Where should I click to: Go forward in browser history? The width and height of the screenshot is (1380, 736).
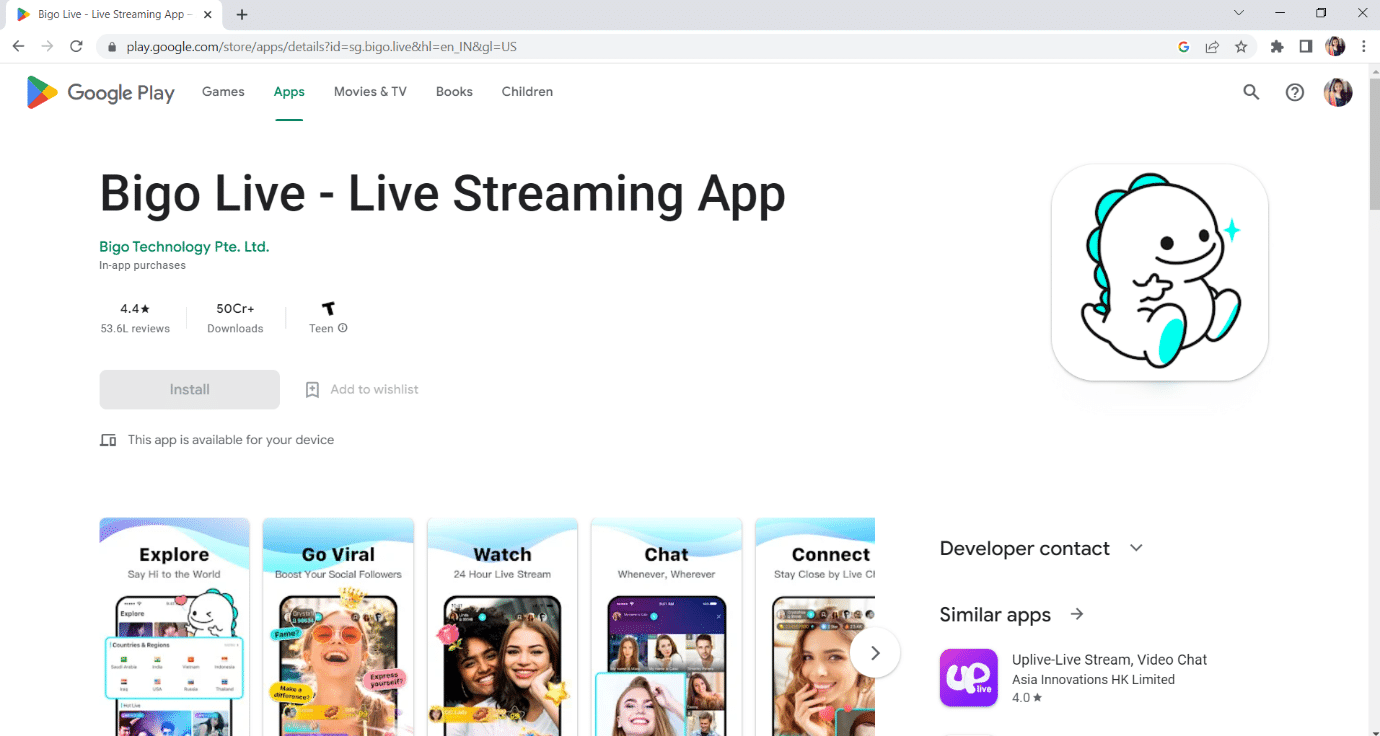tap(47, 46)
